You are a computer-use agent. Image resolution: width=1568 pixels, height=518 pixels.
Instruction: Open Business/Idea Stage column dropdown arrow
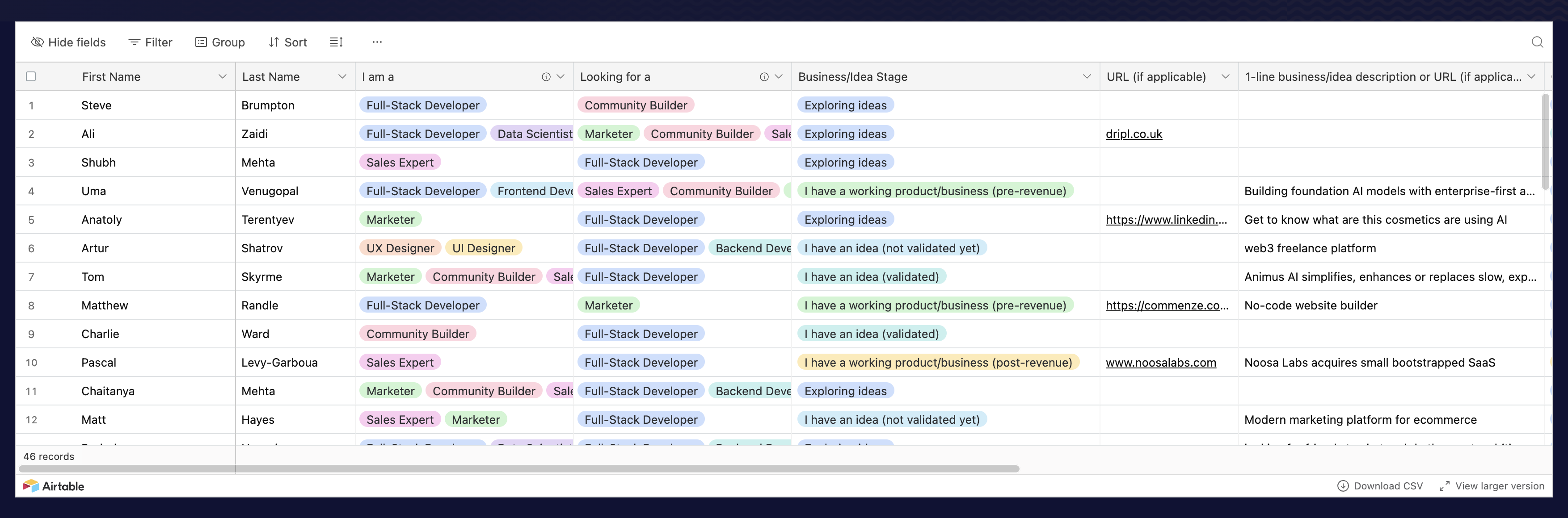coord(1087,77)
